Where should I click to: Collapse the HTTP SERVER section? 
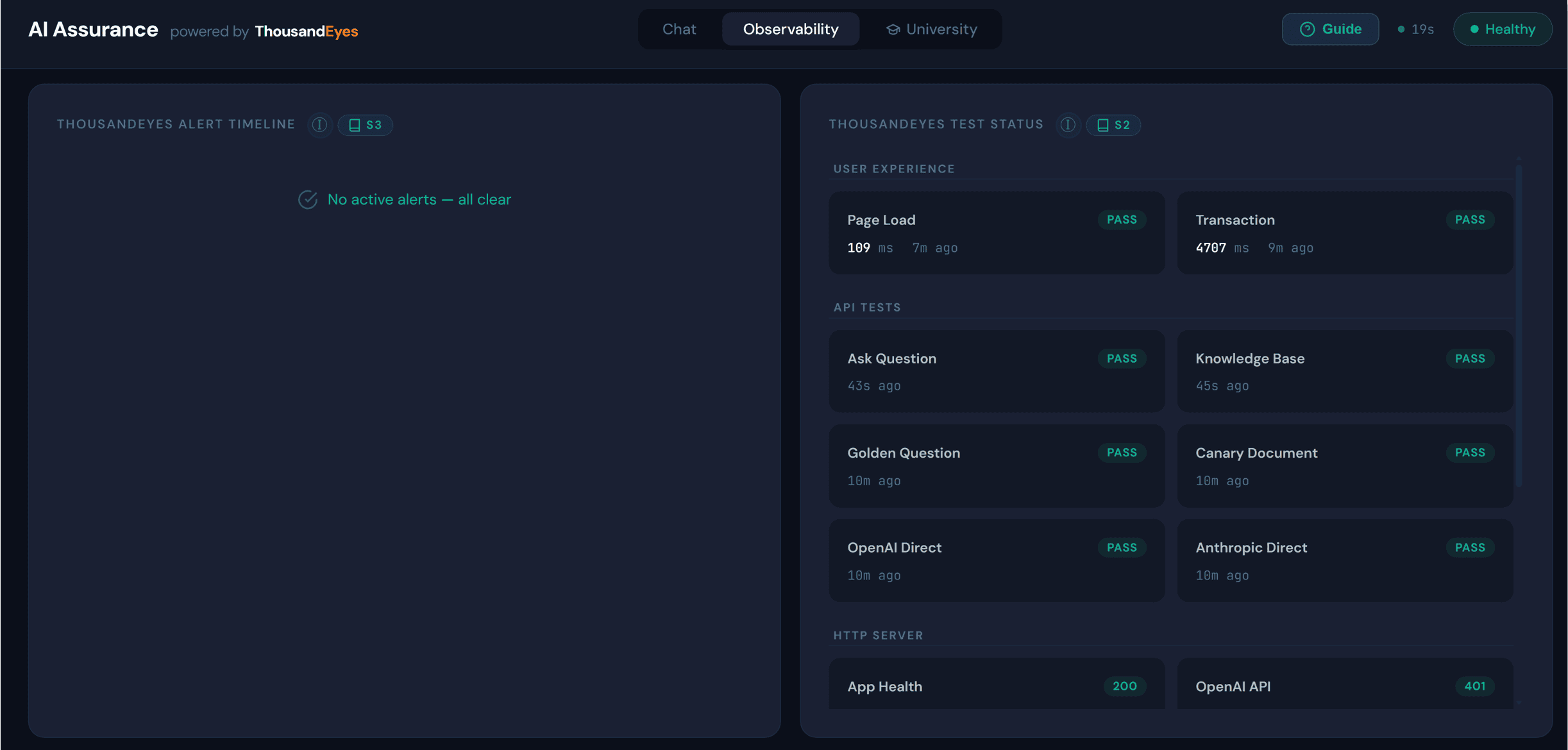pyautogui.click(x=879, y=635)
